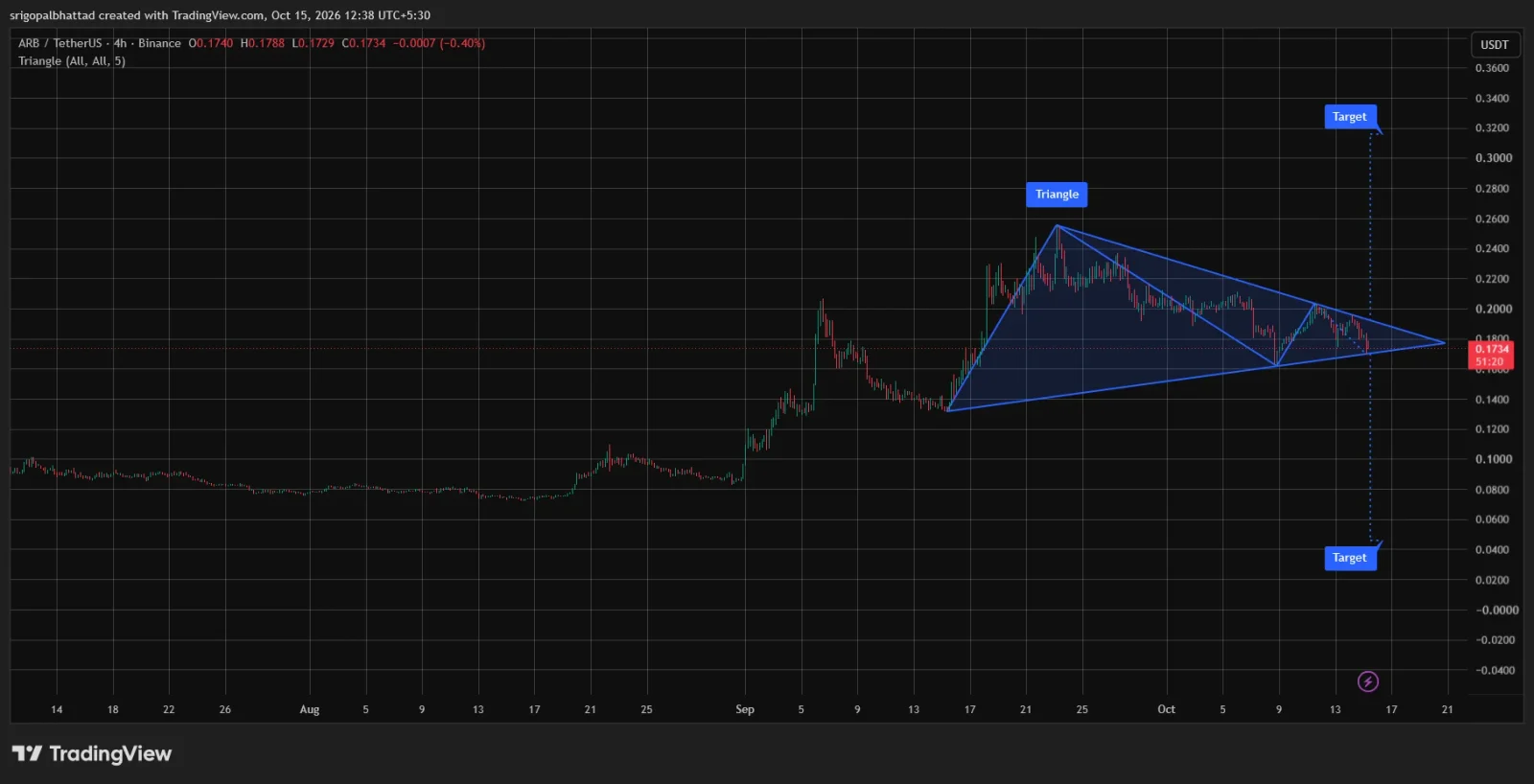Click the -0.0400 price axis label
Image resolution: width=1534 pixels, height=784 pixels.
pyautogui.click(x=1496, y=670)
